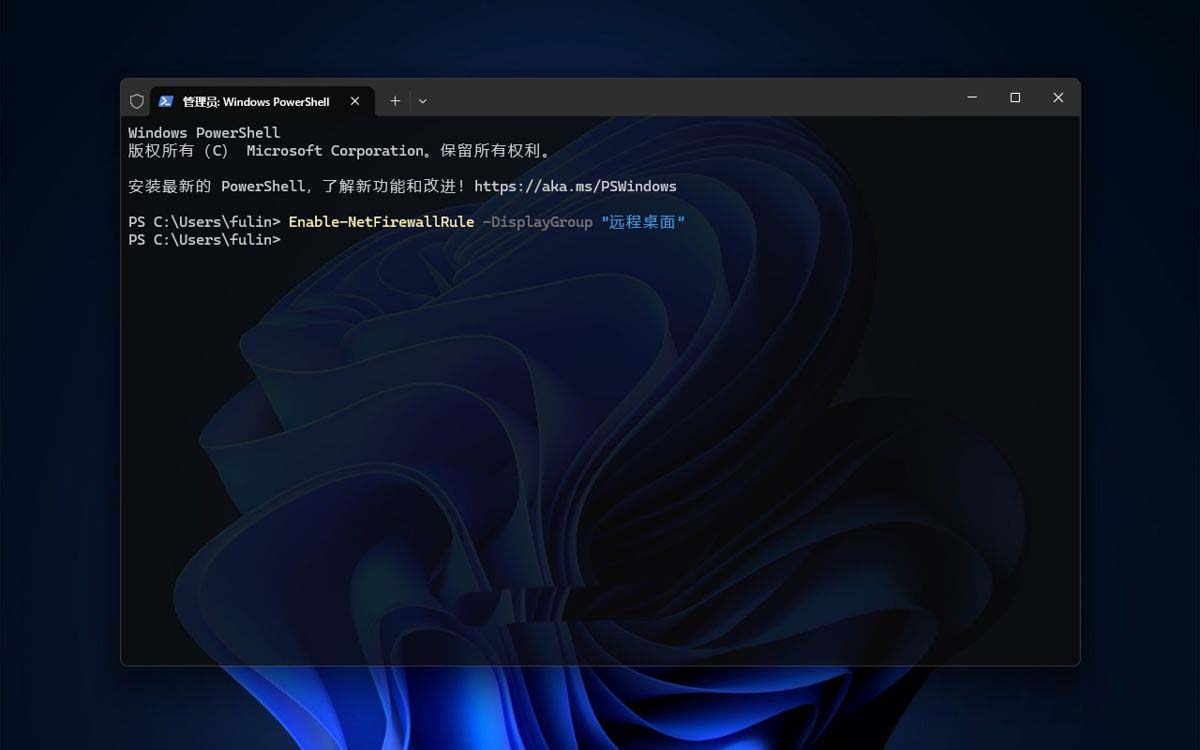Click the empty PS C:\Users\fulin> prompt line
This screenshot has width=1200, height=750.
[x=204, y=240]
